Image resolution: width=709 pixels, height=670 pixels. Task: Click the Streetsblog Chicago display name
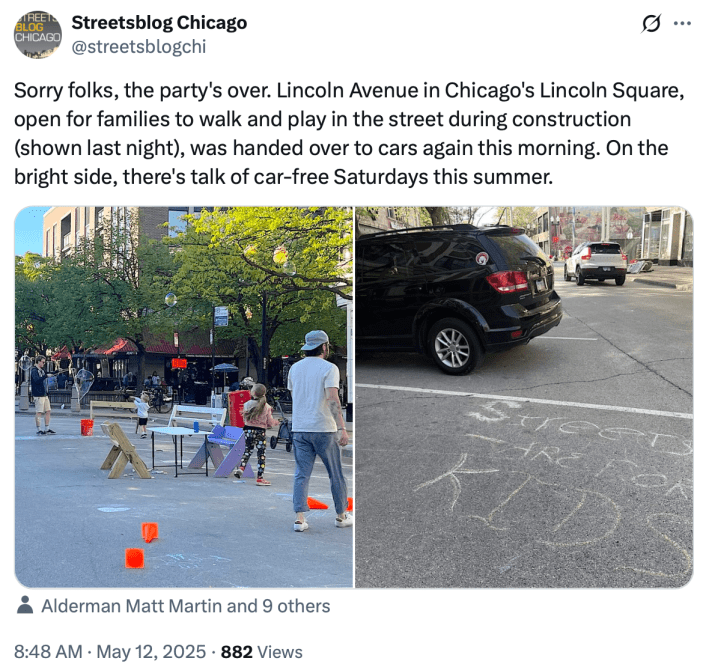coord(159,23)
